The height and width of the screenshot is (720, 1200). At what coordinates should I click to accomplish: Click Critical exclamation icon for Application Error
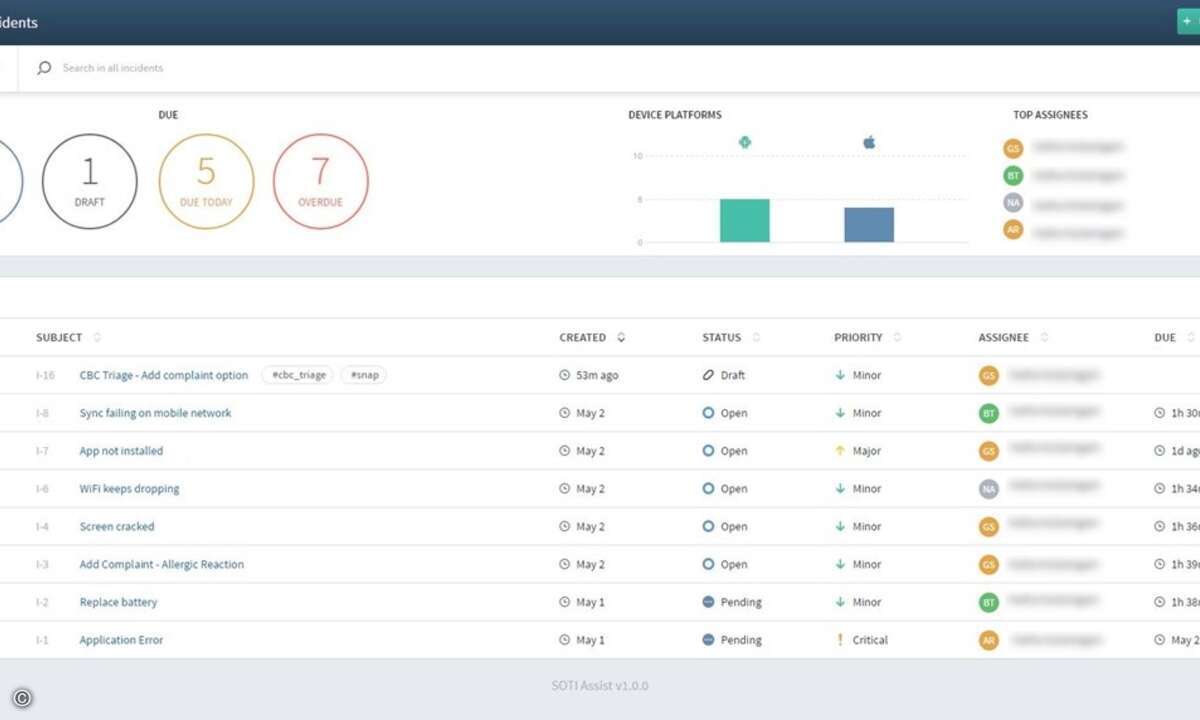pos(840,640)
